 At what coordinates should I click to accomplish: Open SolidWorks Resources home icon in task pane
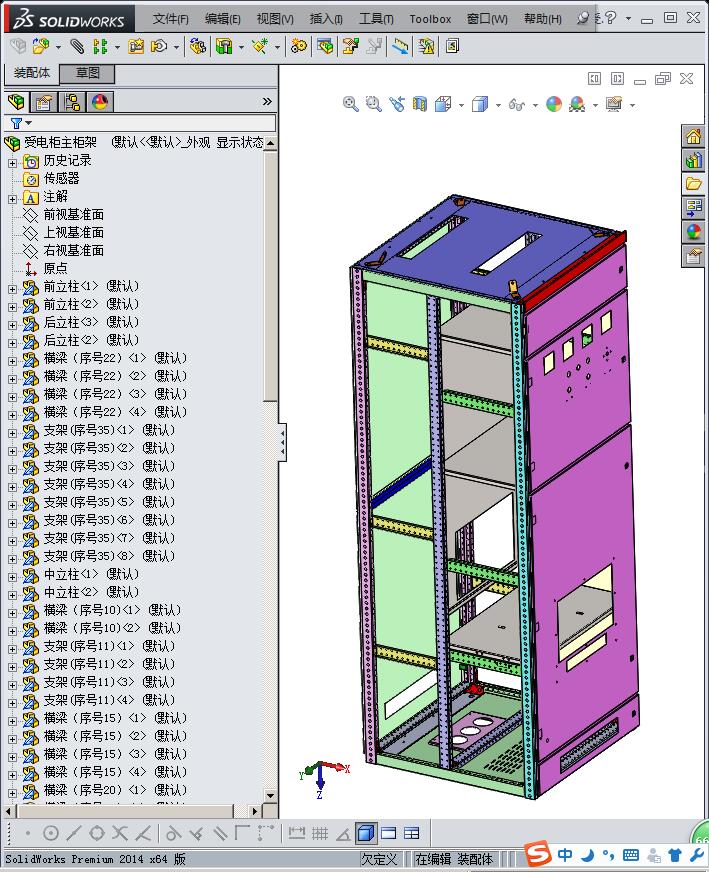pos(693,136)
